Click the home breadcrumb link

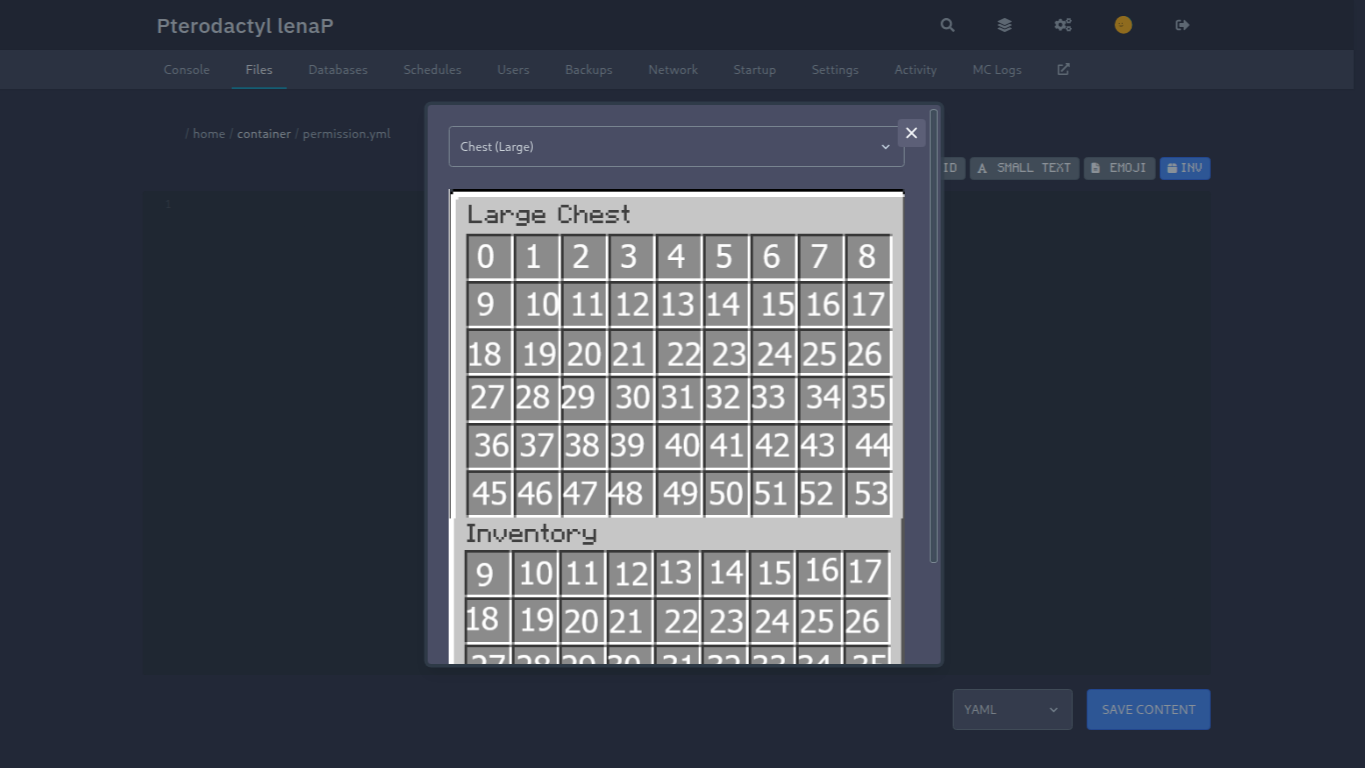click(x=209, y=134)
